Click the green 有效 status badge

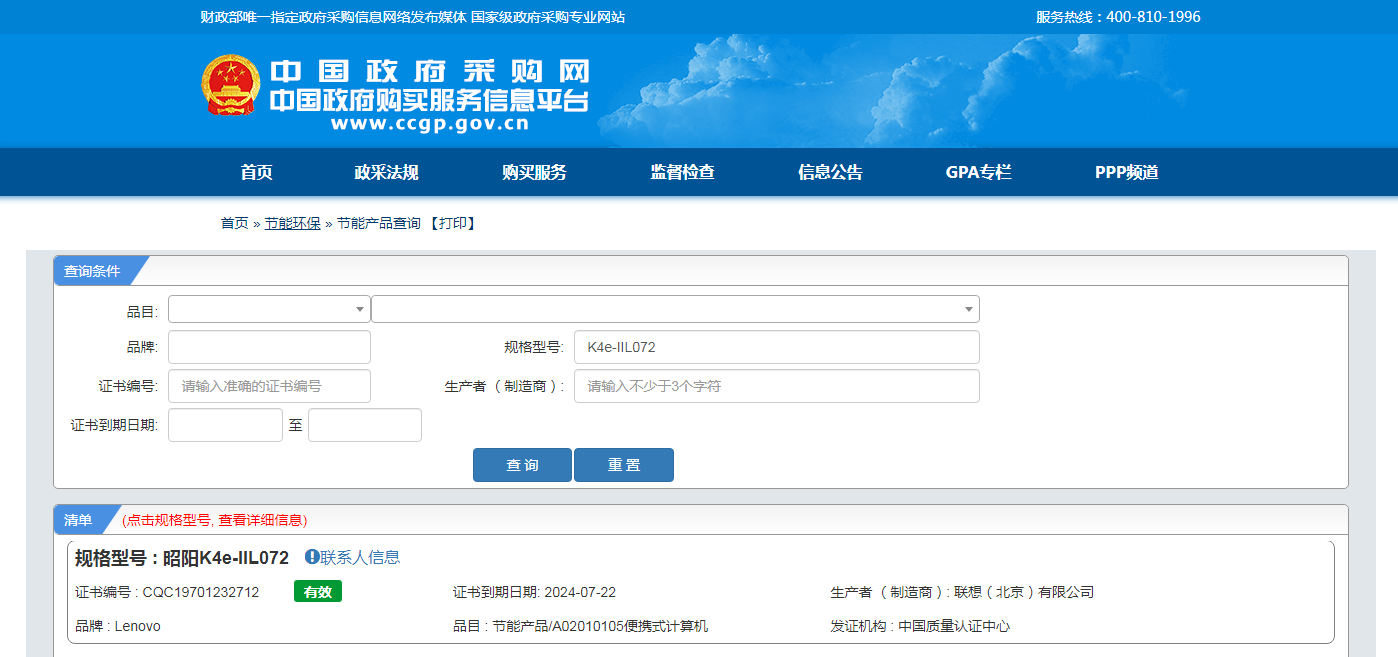(x=318, y=592)
